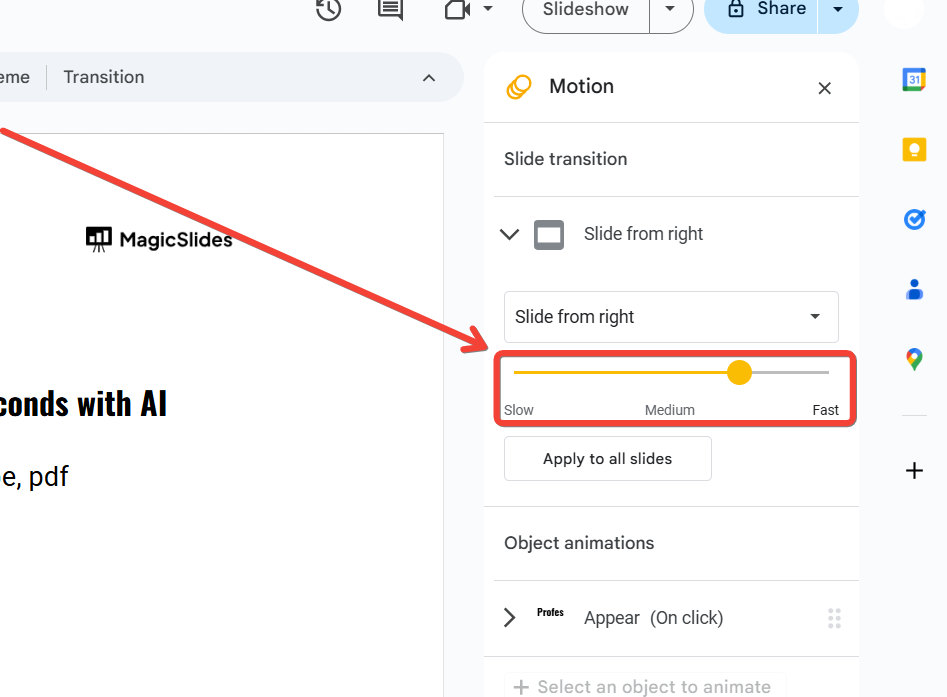Open Contacts side panel icon
The image size is (947, 697).
pos(914,289)
